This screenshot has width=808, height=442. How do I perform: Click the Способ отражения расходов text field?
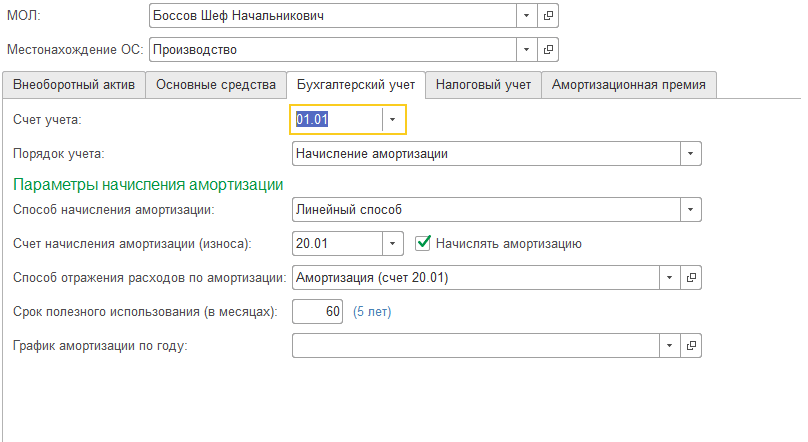point(475,277)
